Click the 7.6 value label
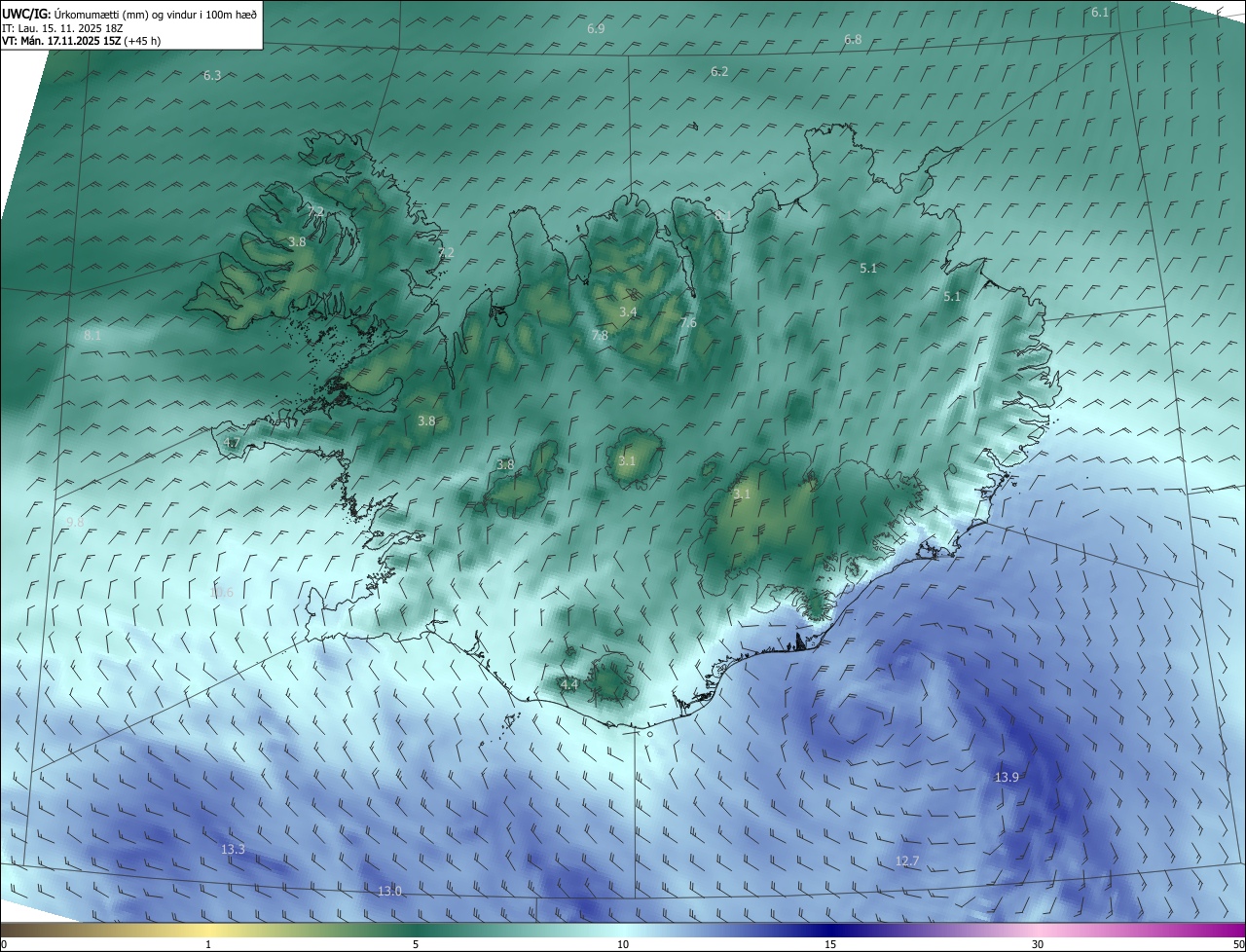This screenshot has height=952, width=1246. 688,323
